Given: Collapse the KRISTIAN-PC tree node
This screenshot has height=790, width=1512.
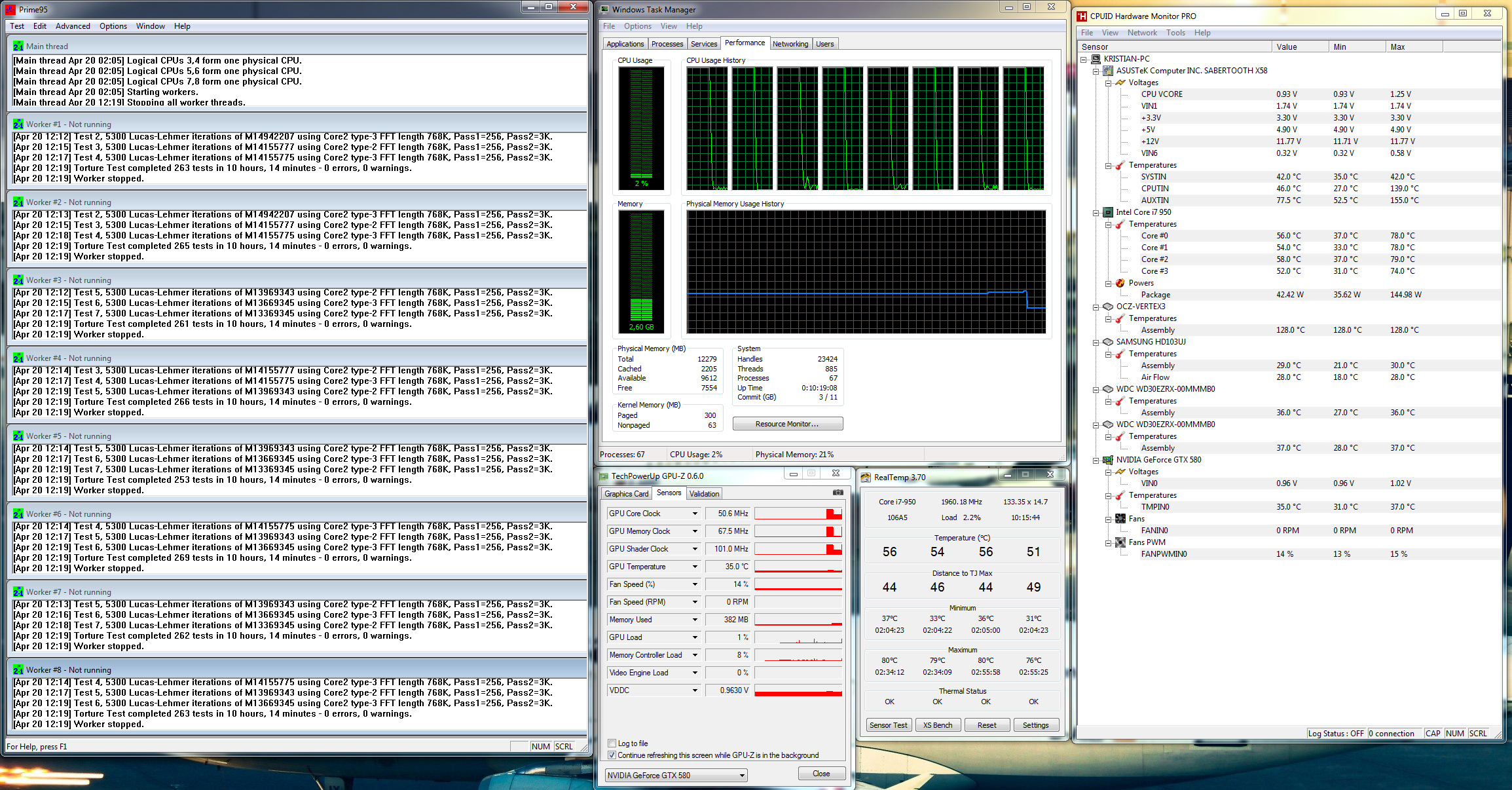Looking at the screenshot, I should point(1084,59).
